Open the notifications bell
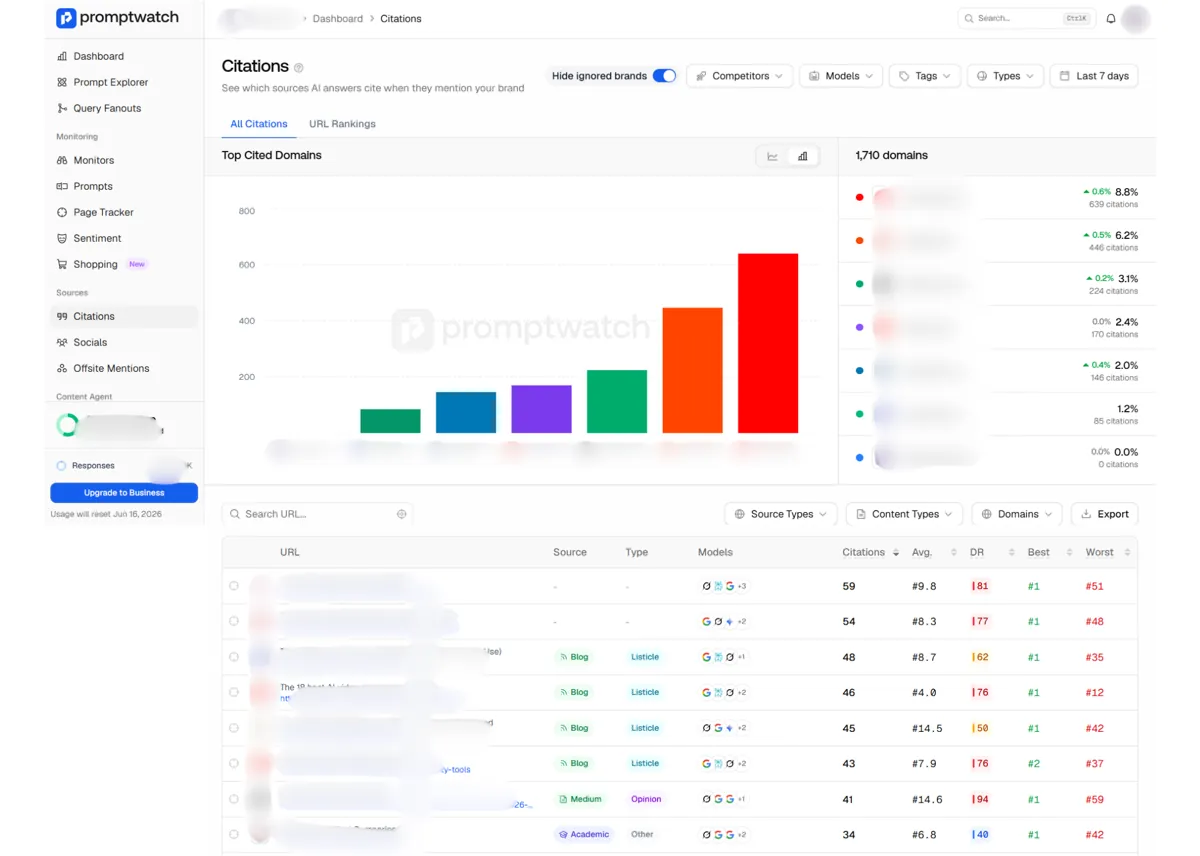The width and height of the screenshot is (1200, 856). tap(1111, 19)
